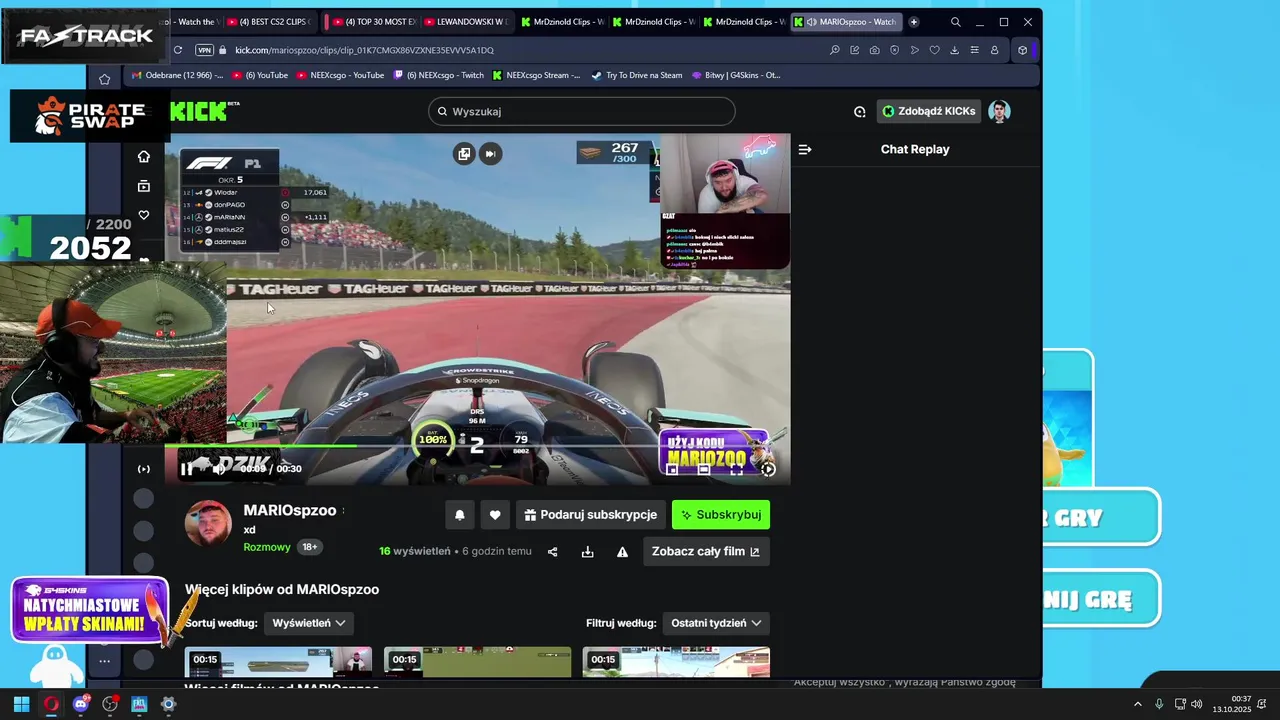Expand sidebar live channels toggle
Viewport: 1280px width, 720px height.
pyautogui.click(x=144, y=469)
